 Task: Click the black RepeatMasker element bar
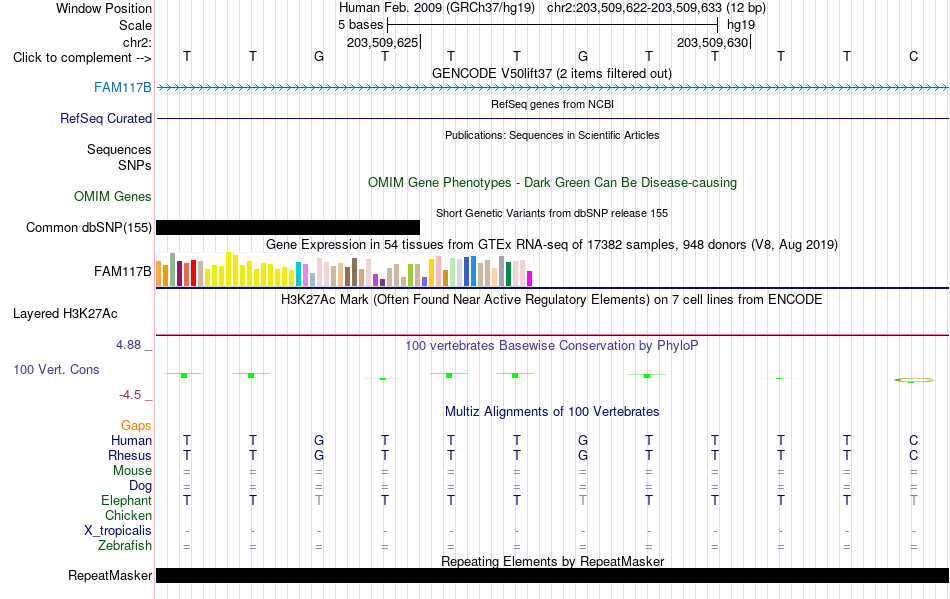(552, 575)
